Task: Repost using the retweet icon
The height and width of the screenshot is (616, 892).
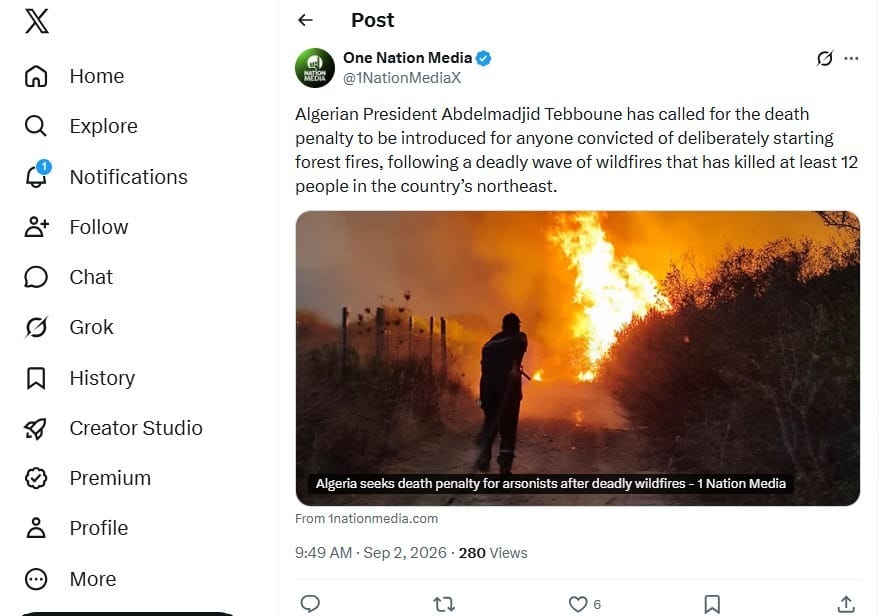Action: 444,603
